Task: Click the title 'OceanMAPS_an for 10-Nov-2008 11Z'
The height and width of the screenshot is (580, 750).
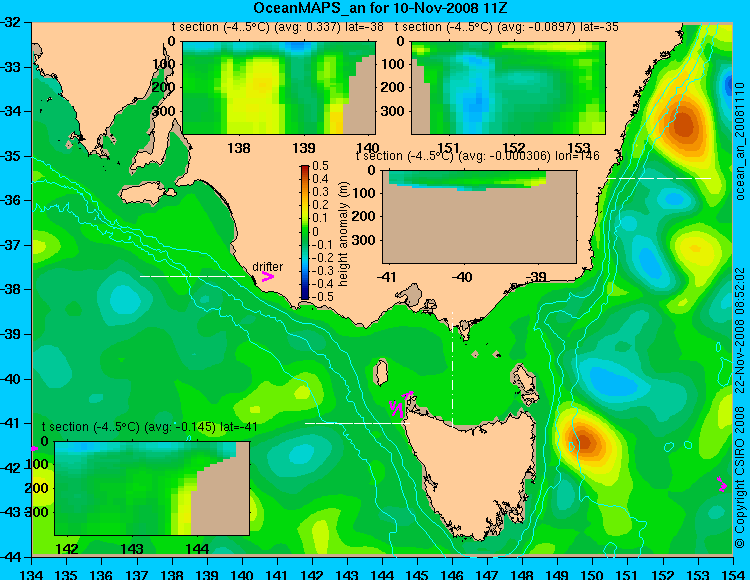Action: [x=380, y=8]
